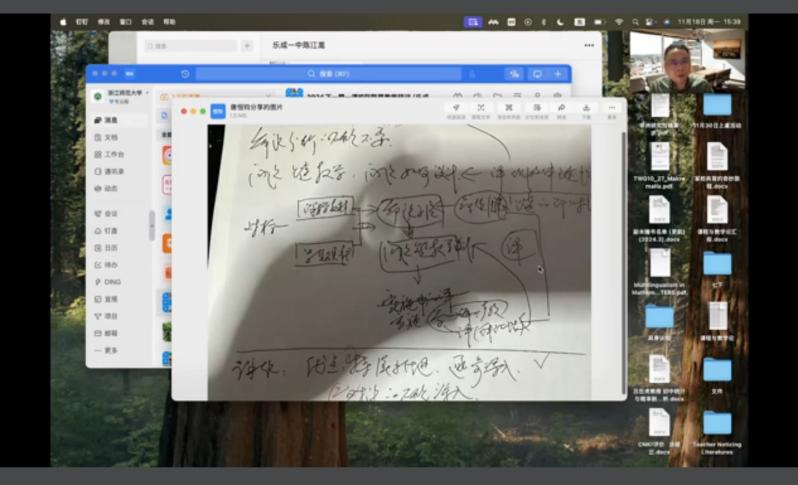Screen dimensions: 798x485
Task: Click the forward icon in image viewer toolbar
Action: click(560, 109)
